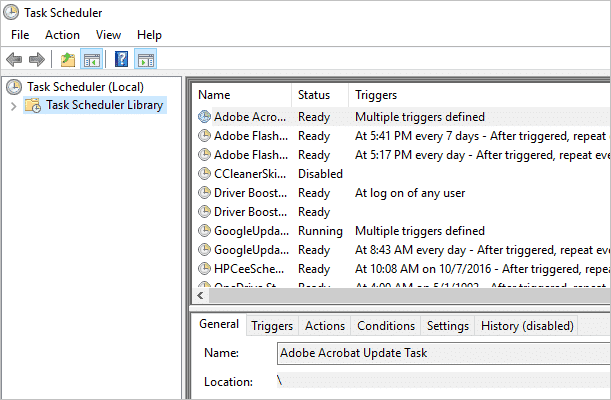Click the Task Scheduler title bar app icon
The height and width of the screenshot is (400, 611).
coord(11,12)
